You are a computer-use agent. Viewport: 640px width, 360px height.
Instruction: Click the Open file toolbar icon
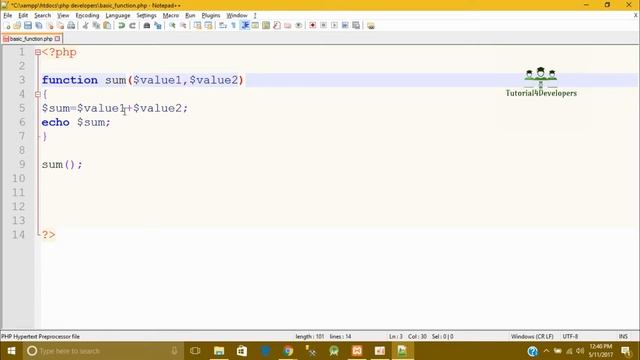click(x=17, y=26)
